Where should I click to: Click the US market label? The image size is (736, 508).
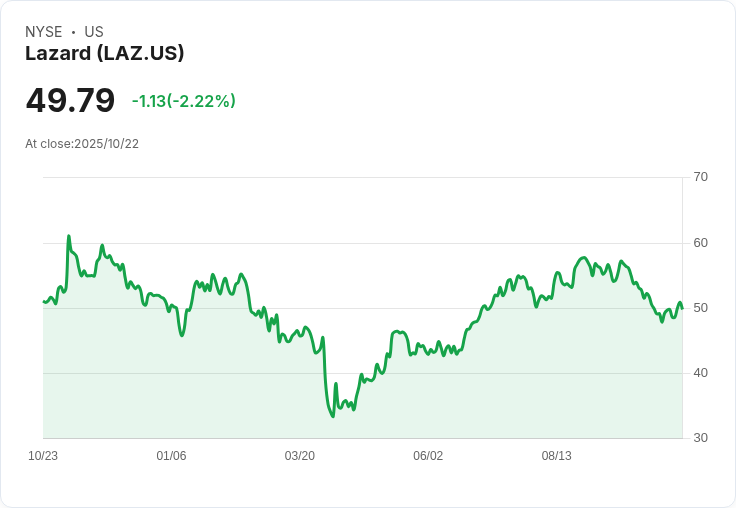tap(94, 32)
